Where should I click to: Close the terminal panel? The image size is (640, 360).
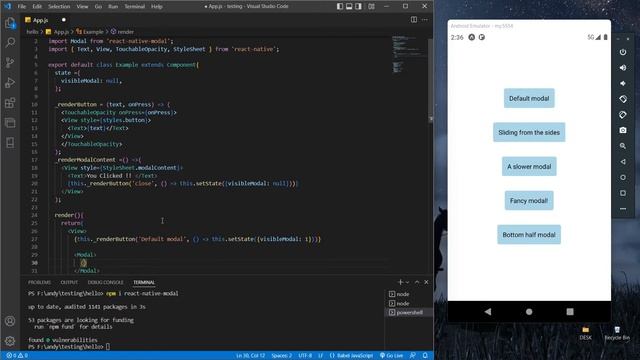click(x=426, y=282)
